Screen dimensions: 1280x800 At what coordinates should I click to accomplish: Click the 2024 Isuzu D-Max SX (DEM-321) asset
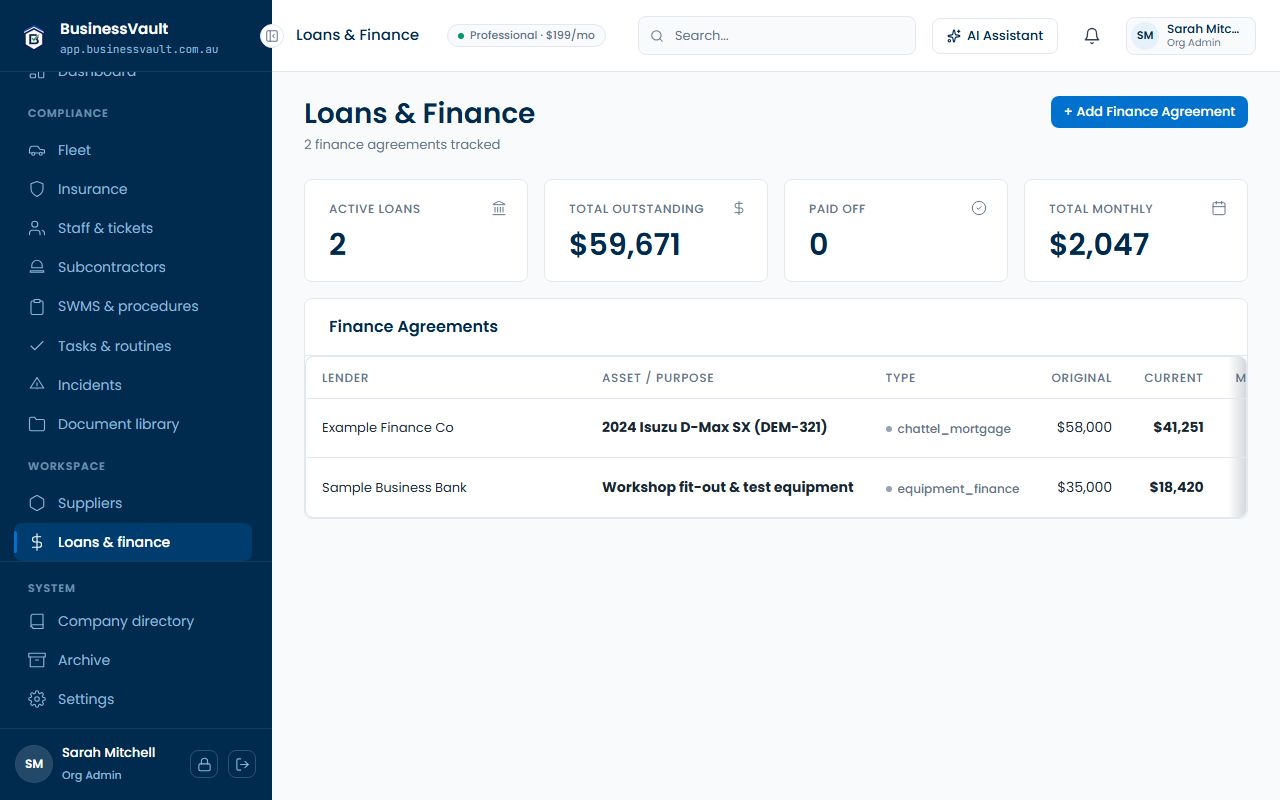tap(714, 427)
